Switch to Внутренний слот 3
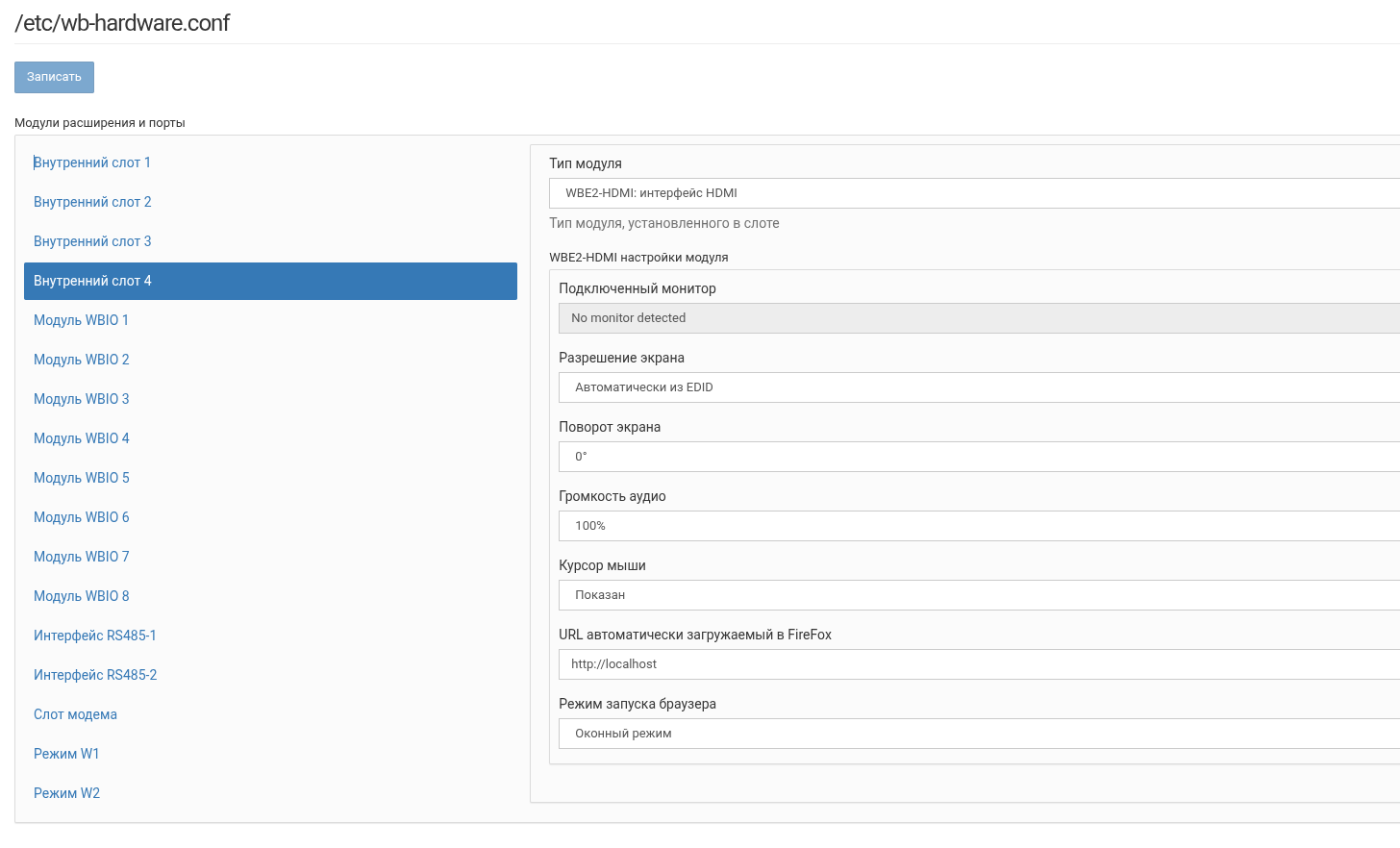 click(92, 241)
